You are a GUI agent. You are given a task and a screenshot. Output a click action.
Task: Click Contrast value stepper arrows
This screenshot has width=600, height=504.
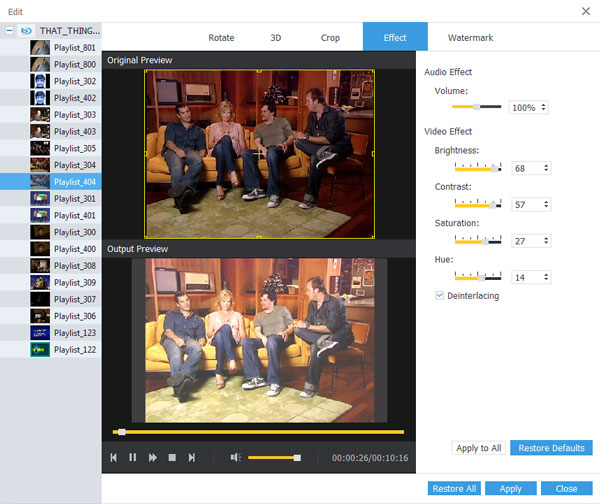pyautogui.click(x=546, y=204)
